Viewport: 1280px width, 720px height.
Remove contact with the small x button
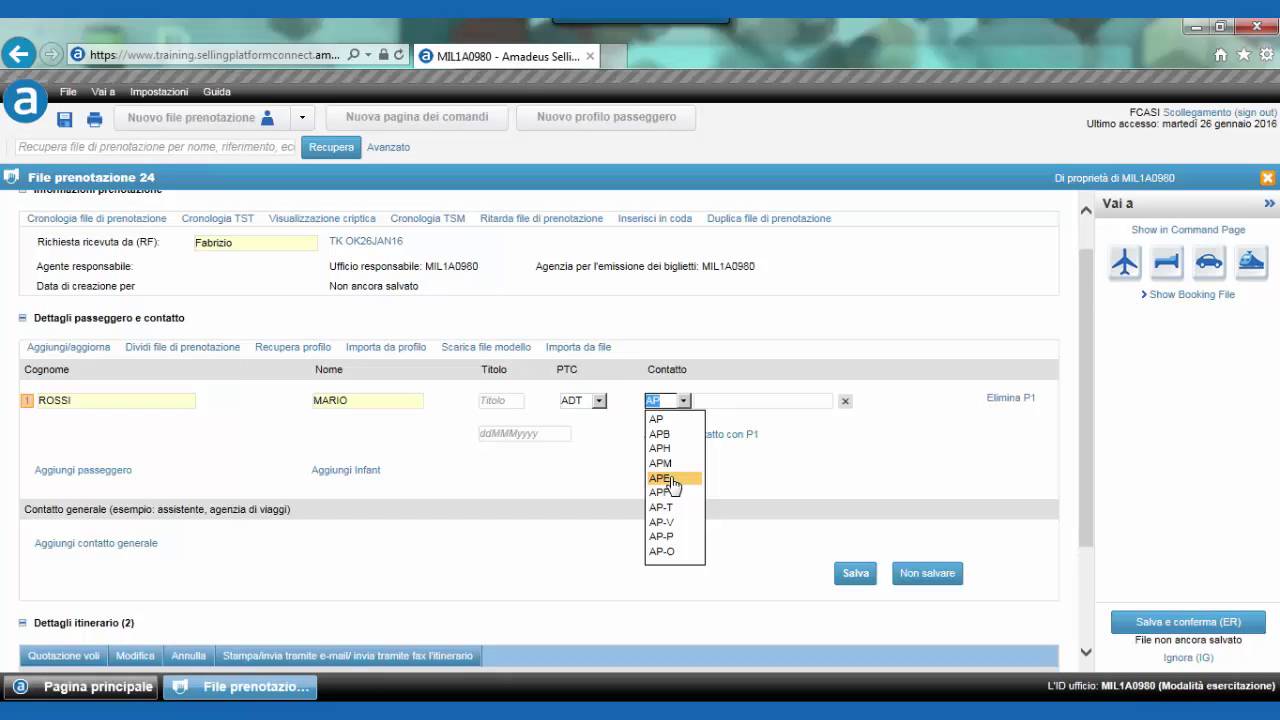[x=845, y=401]
